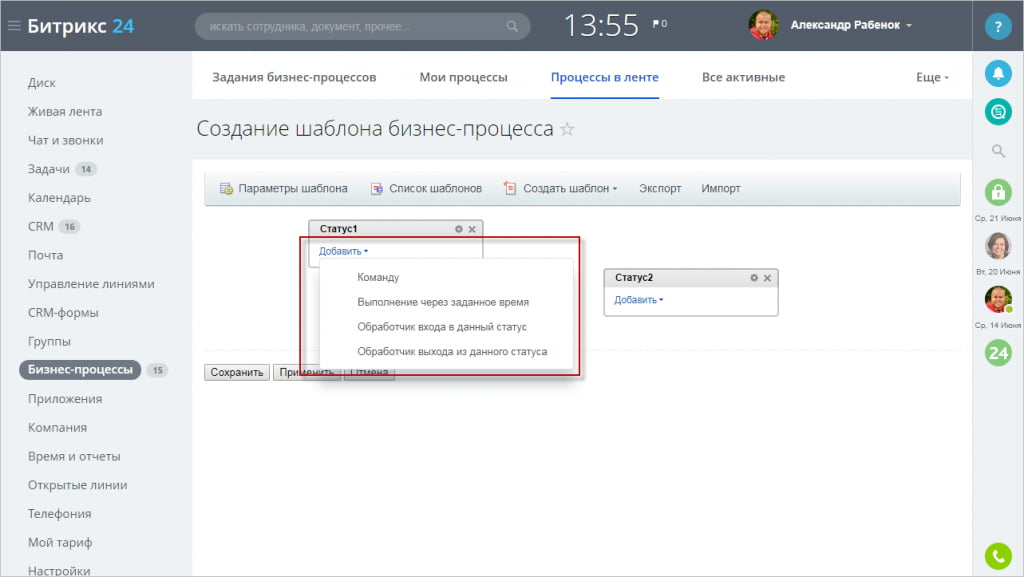Click the Сохранить button
The width and height of the screenshot is (1024, 577).
(x=236, y=372)
